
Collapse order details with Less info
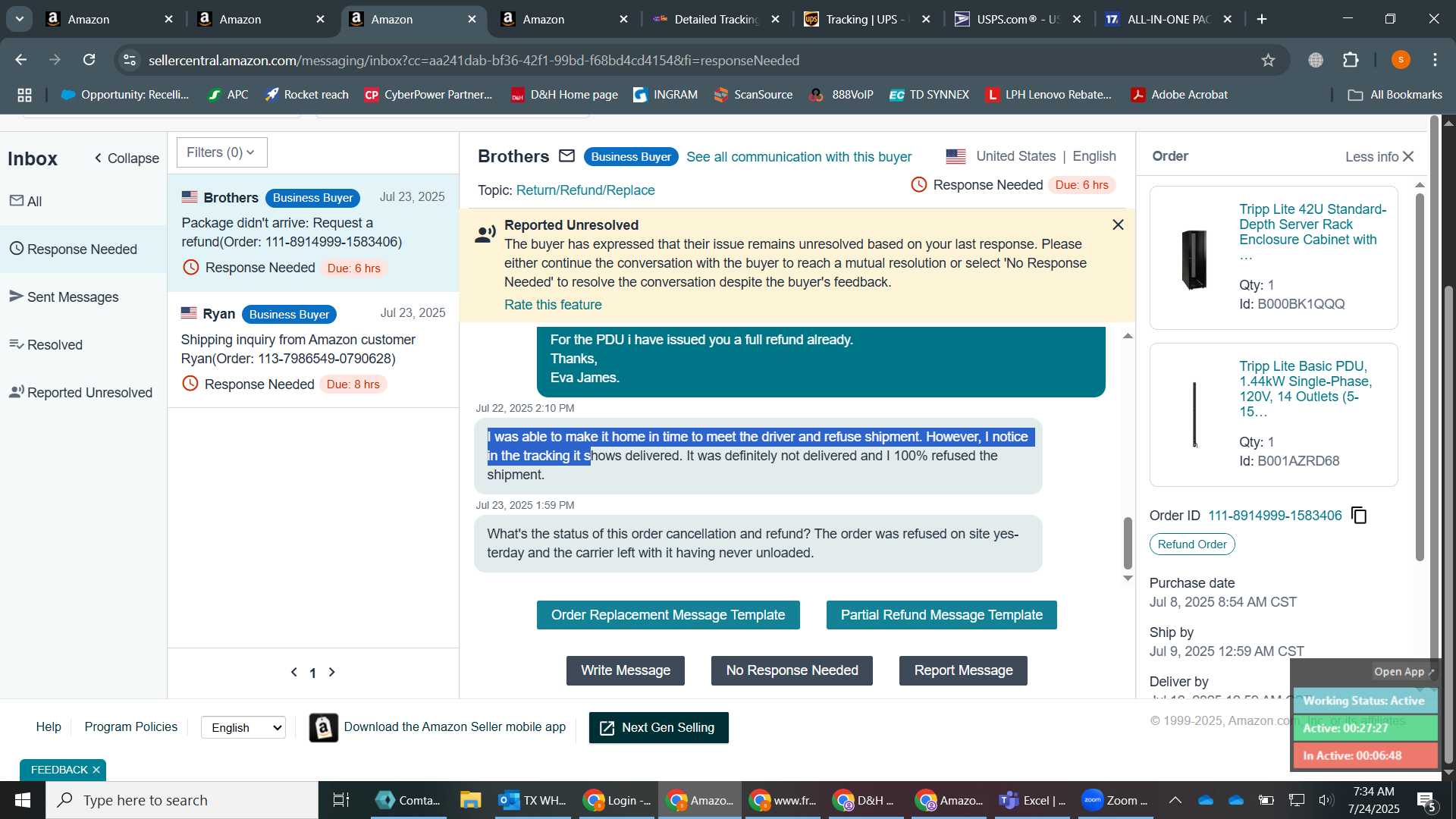[x=1379, y=157]
